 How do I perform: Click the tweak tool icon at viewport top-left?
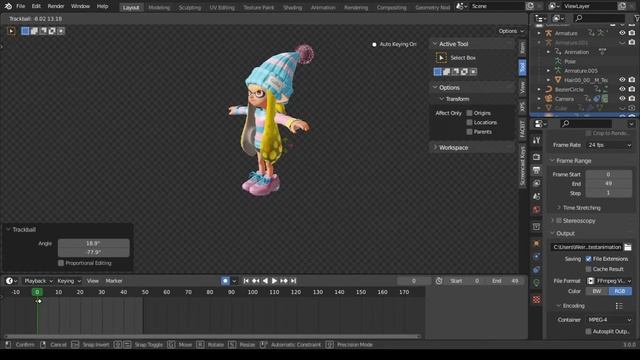[x=11, y=31]
